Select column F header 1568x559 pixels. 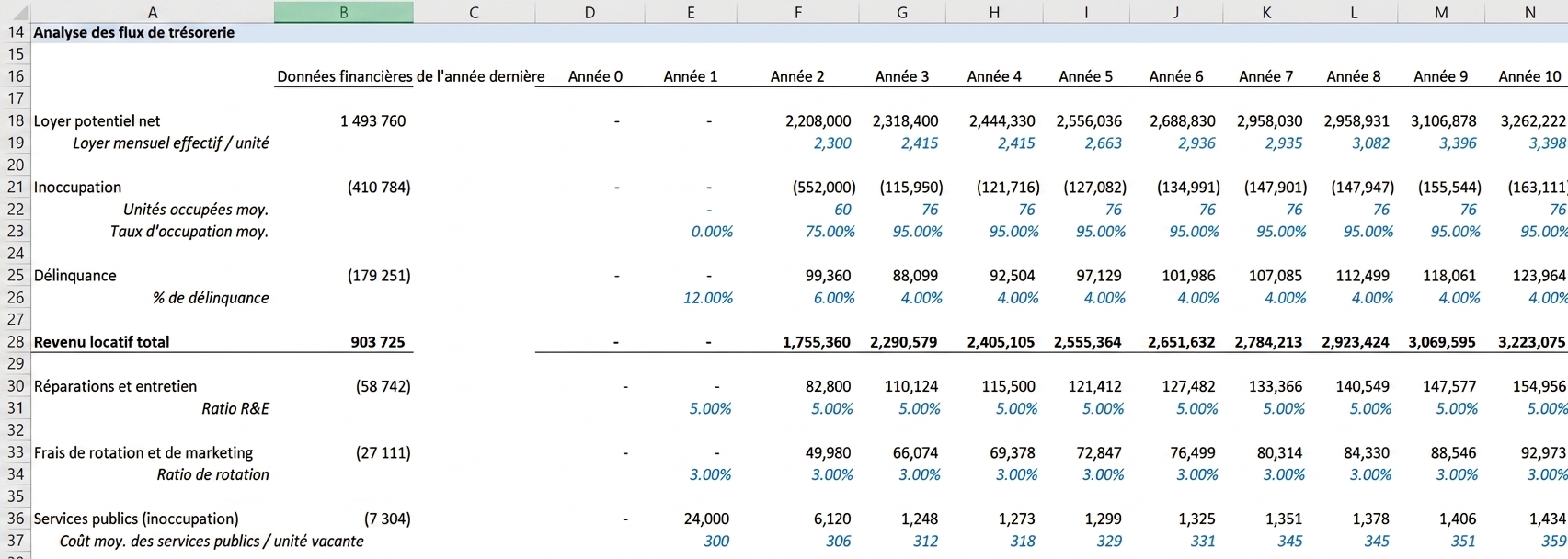coord(797,12)
